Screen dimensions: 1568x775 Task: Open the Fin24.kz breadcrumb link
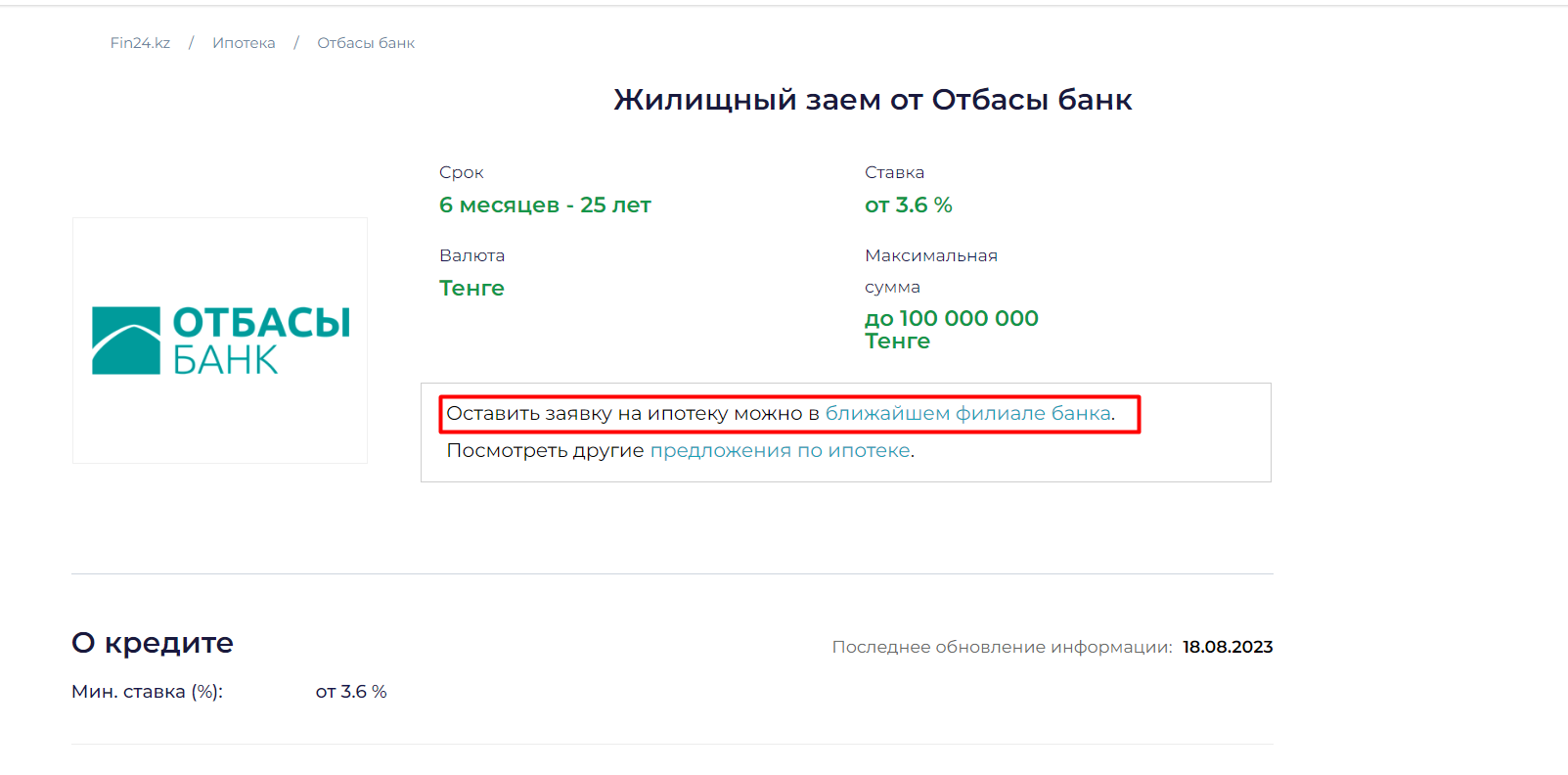point(140,43)
